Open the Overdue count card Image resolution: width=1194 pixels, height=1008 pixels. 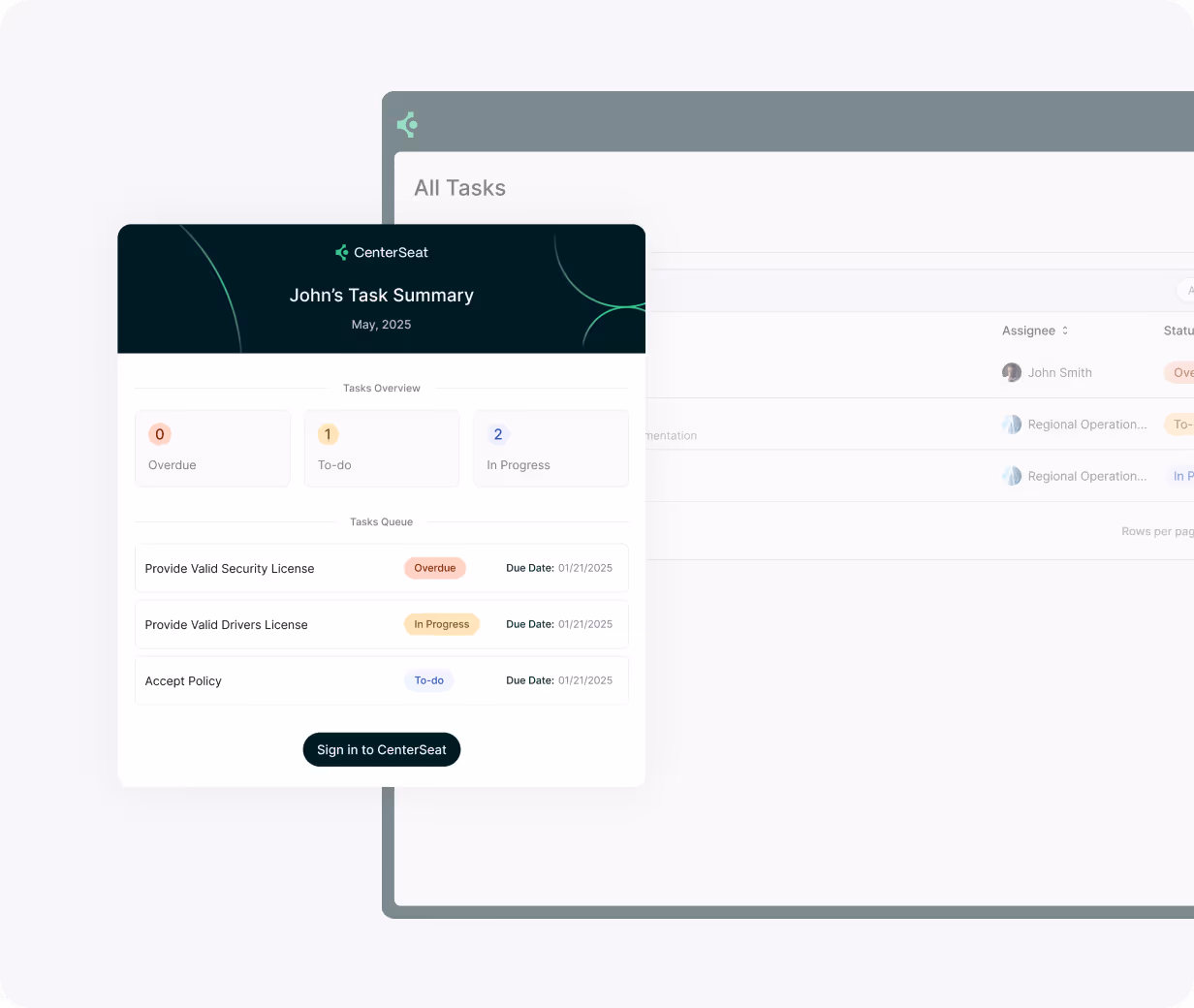[212, 448]
